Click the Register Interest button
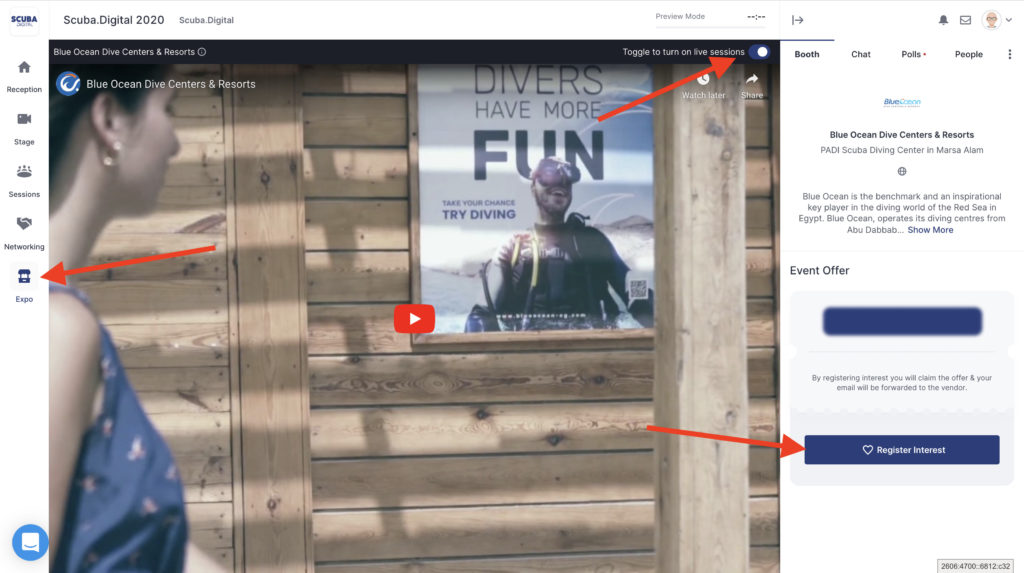The width and height of the screenshot is (1024, 573). 902,450
